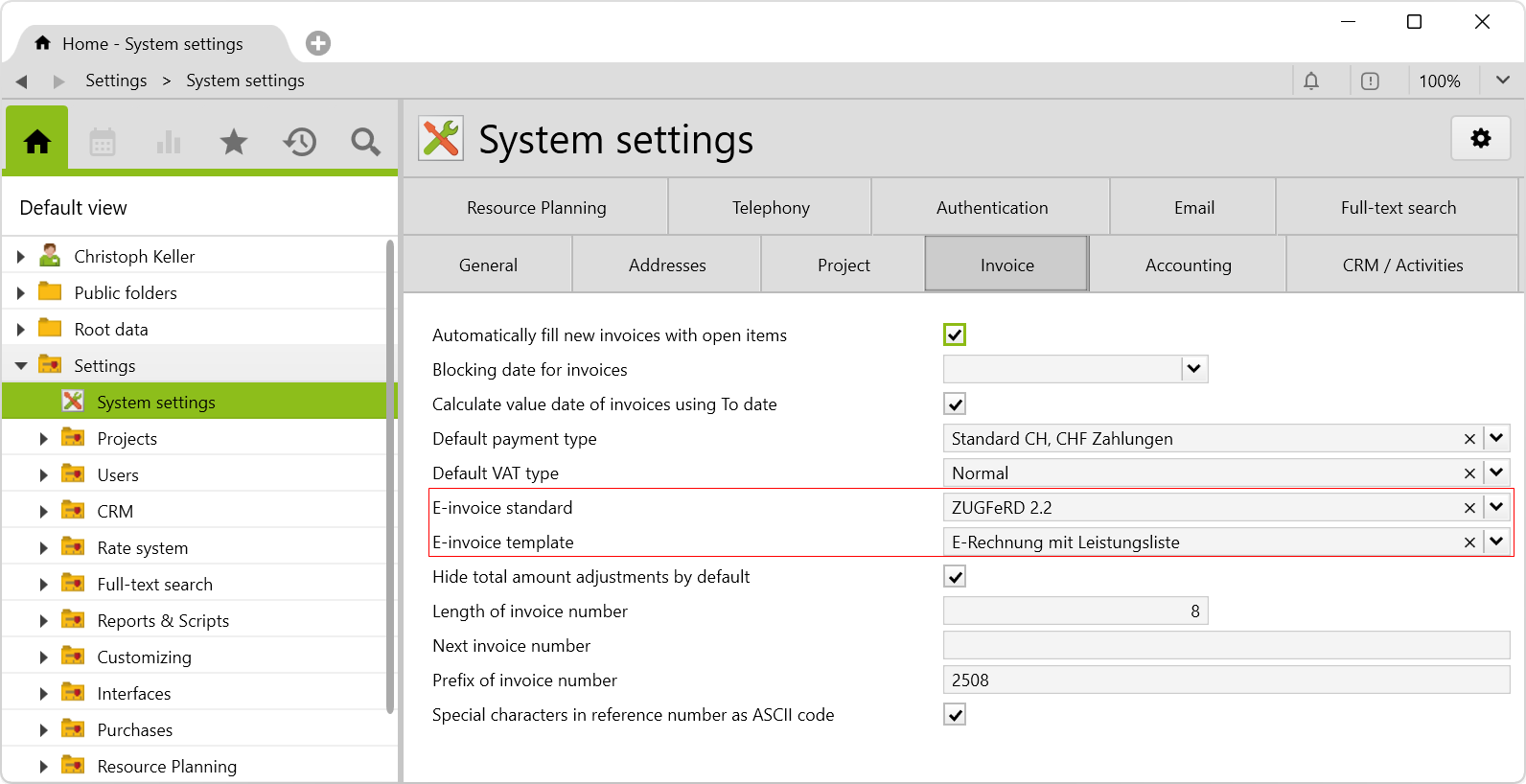Viewport: 1526px width, 784px height.
Task: Open the history clock icon
Action: point(300,142)
